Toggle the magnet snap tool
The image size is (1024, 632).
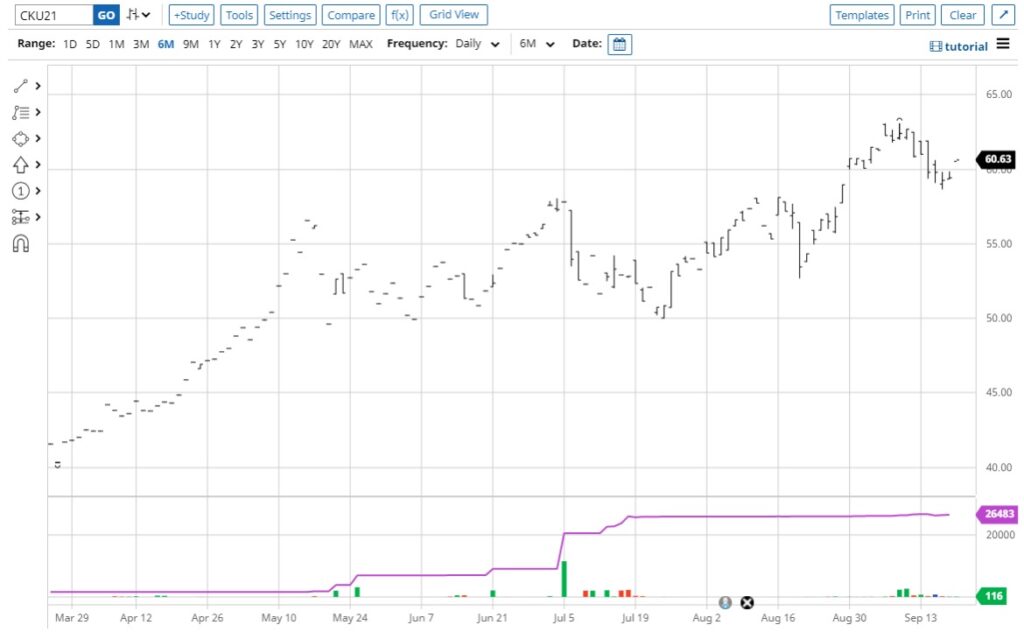point(20,244)
